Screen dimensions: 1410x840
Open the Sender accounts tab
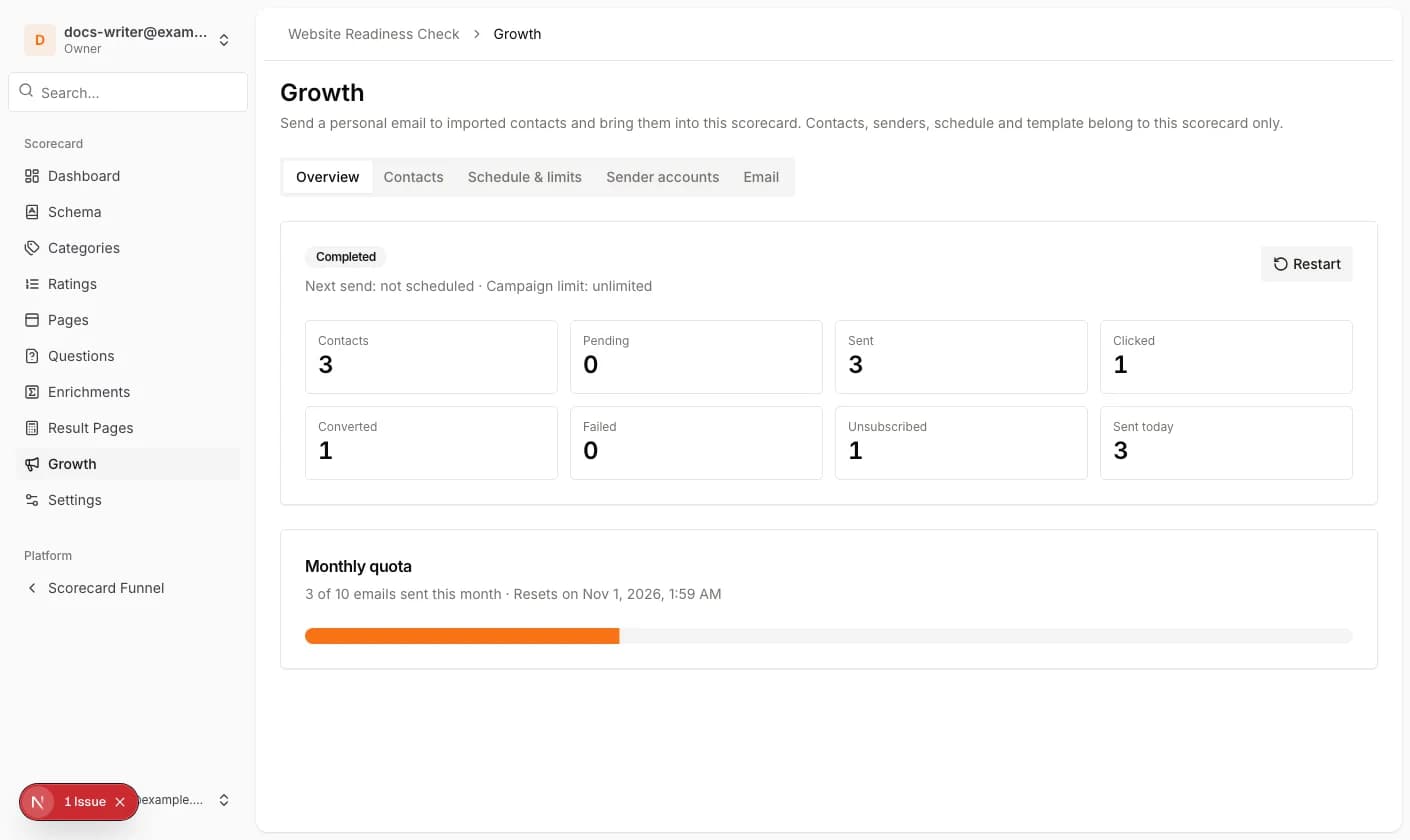click(662, 177)
